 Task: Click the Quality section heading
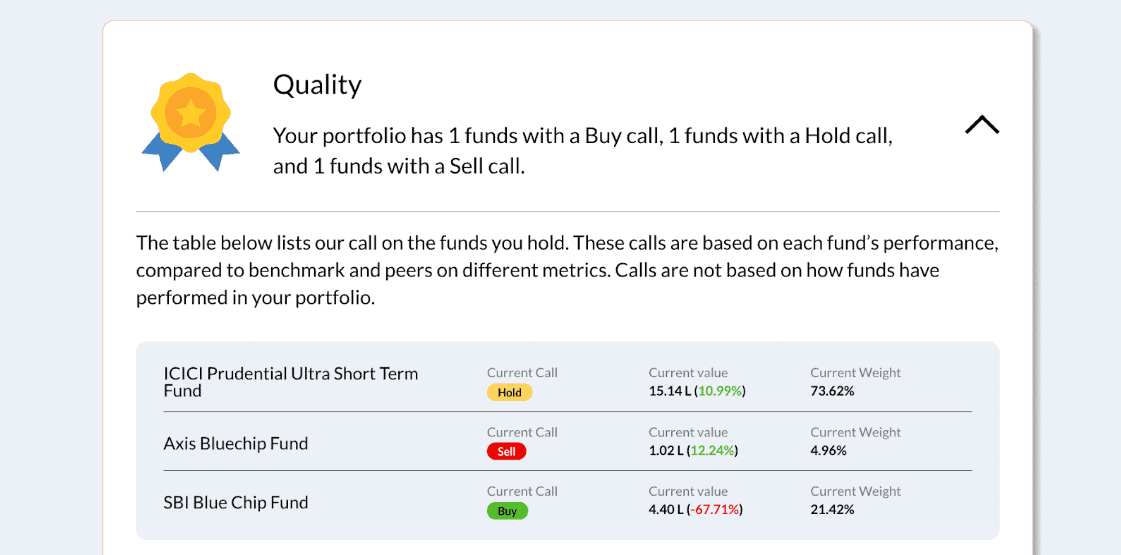tap(317, 85)
